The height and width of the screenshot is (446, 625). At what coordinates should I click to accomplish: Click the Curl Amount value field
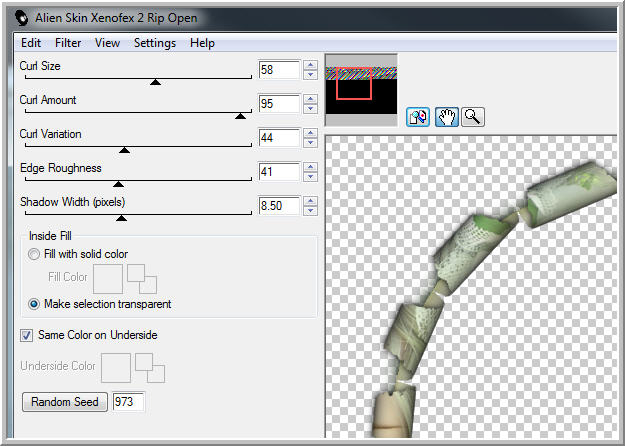tap(279, 104)
